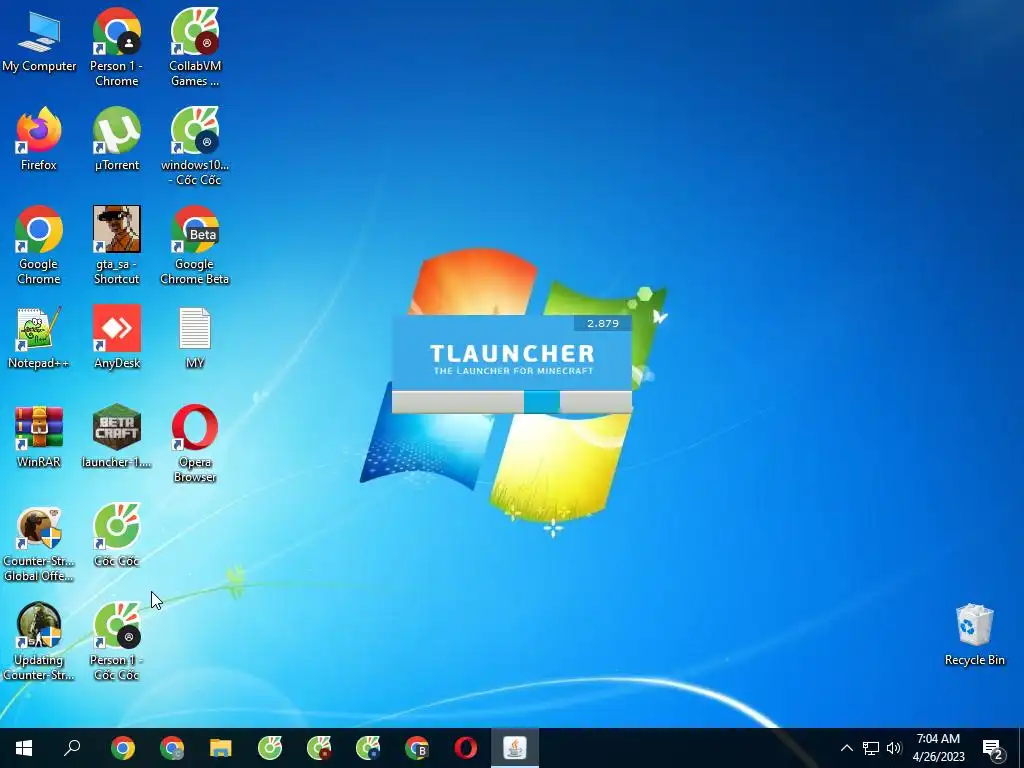Open the volume control in system tray
Screen dimensions: 1024x768
pos(894,748)
